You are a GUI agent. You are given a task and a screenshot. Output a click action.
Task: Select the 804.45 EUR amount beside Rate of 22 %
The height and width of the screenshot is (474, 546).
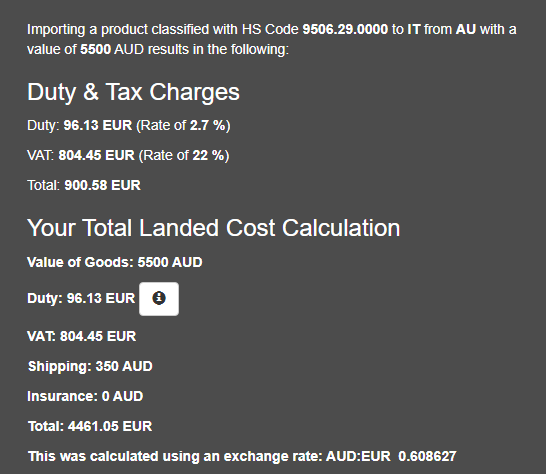[96, 155]
